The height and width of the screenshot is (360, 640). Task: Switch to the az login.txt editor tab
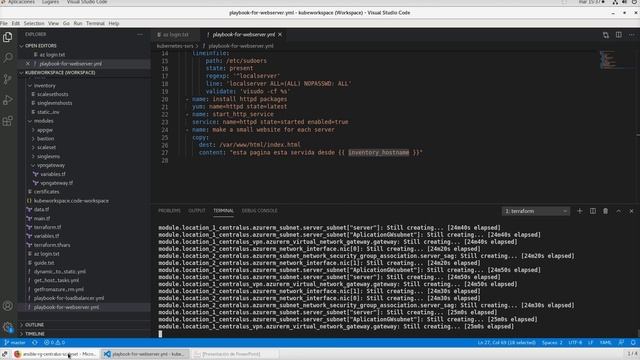click(176, 35)
